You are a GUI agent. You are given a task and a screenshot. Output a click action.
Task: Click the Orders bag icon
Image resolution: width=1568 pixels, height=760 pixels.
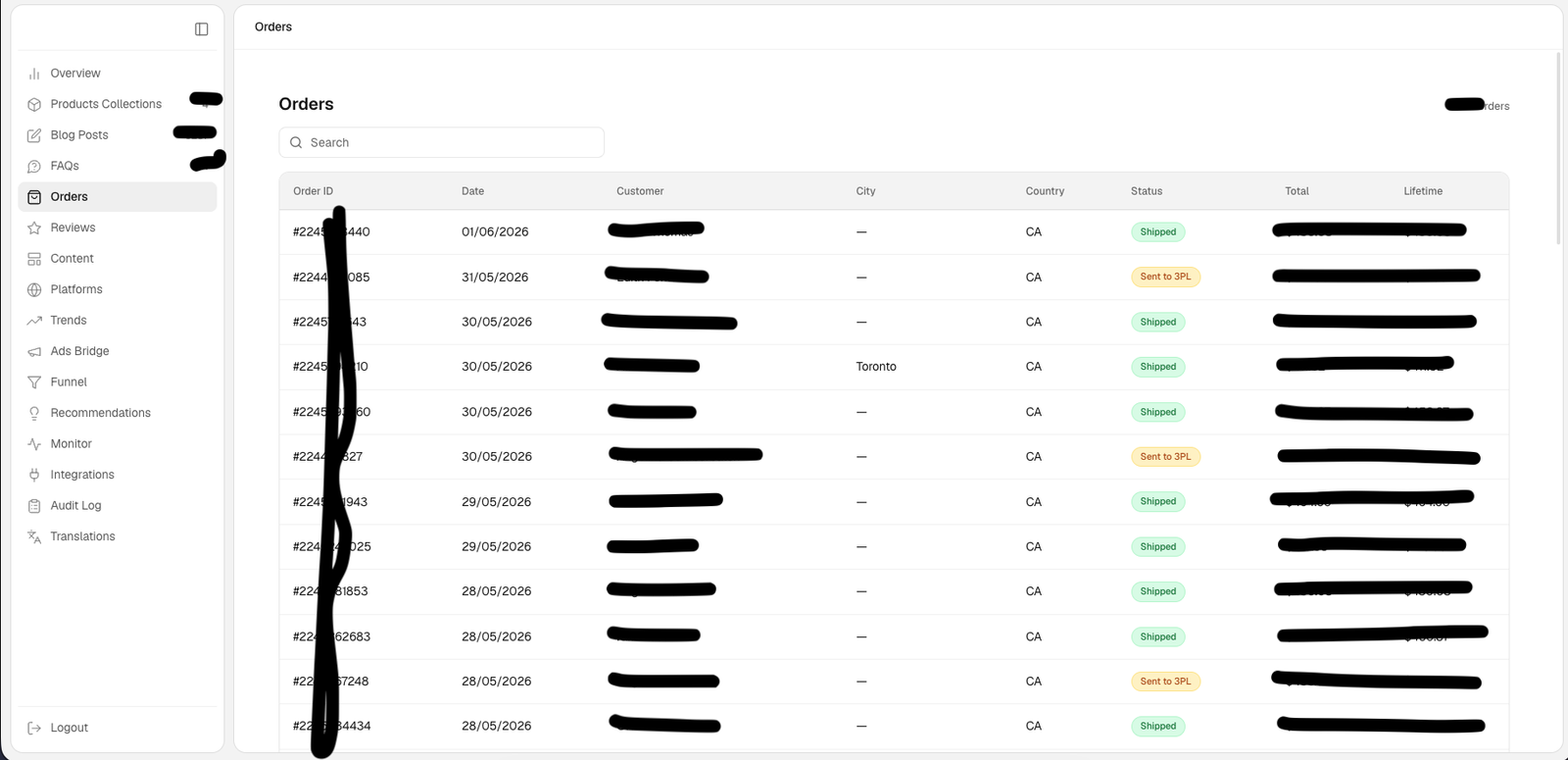click(34, 197)
